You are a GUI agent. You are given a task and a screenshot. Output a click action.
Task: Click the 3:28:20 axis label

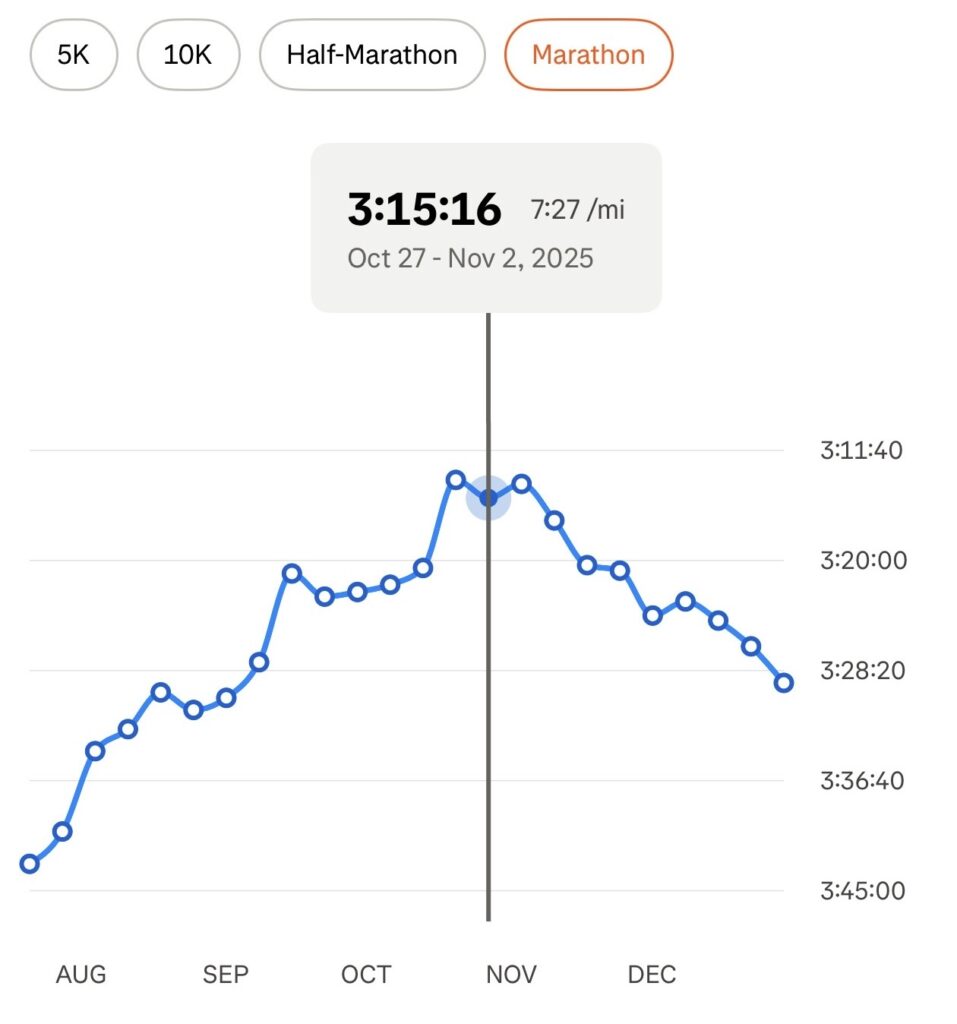coord(863,671)
